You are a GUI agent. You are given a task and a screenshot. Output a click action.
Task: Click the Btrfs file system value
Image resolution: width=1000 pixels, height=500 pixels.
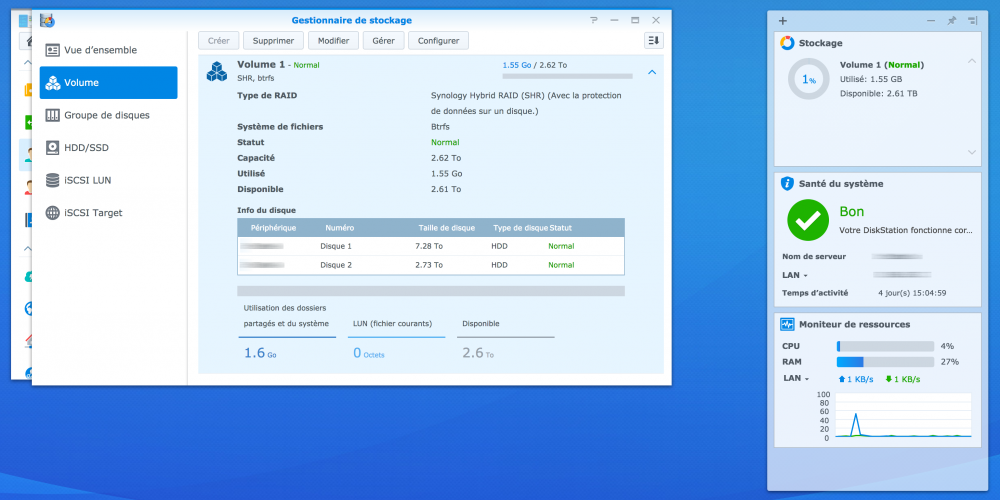click(x=440, y=127)
